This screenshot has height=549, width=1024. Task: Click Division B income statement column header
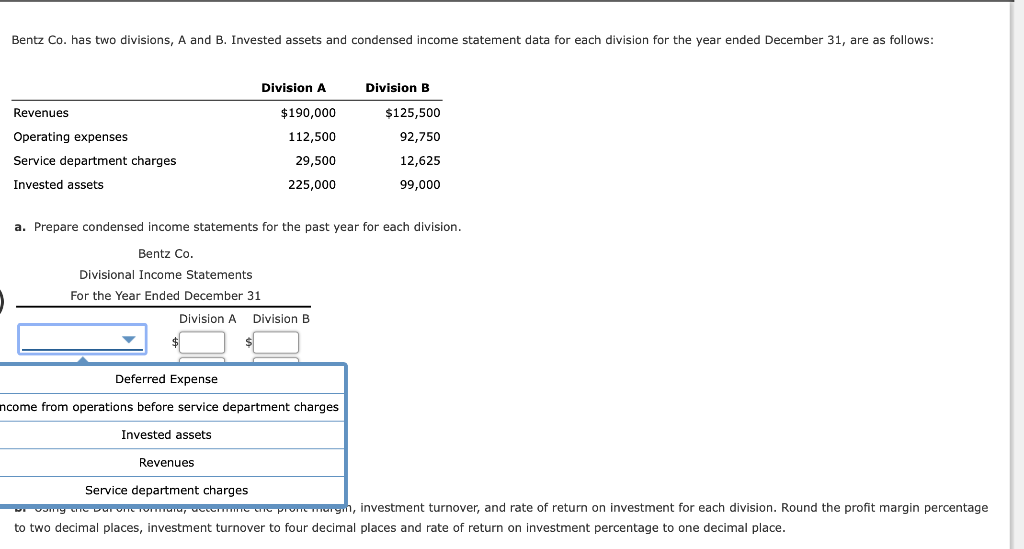281,319
